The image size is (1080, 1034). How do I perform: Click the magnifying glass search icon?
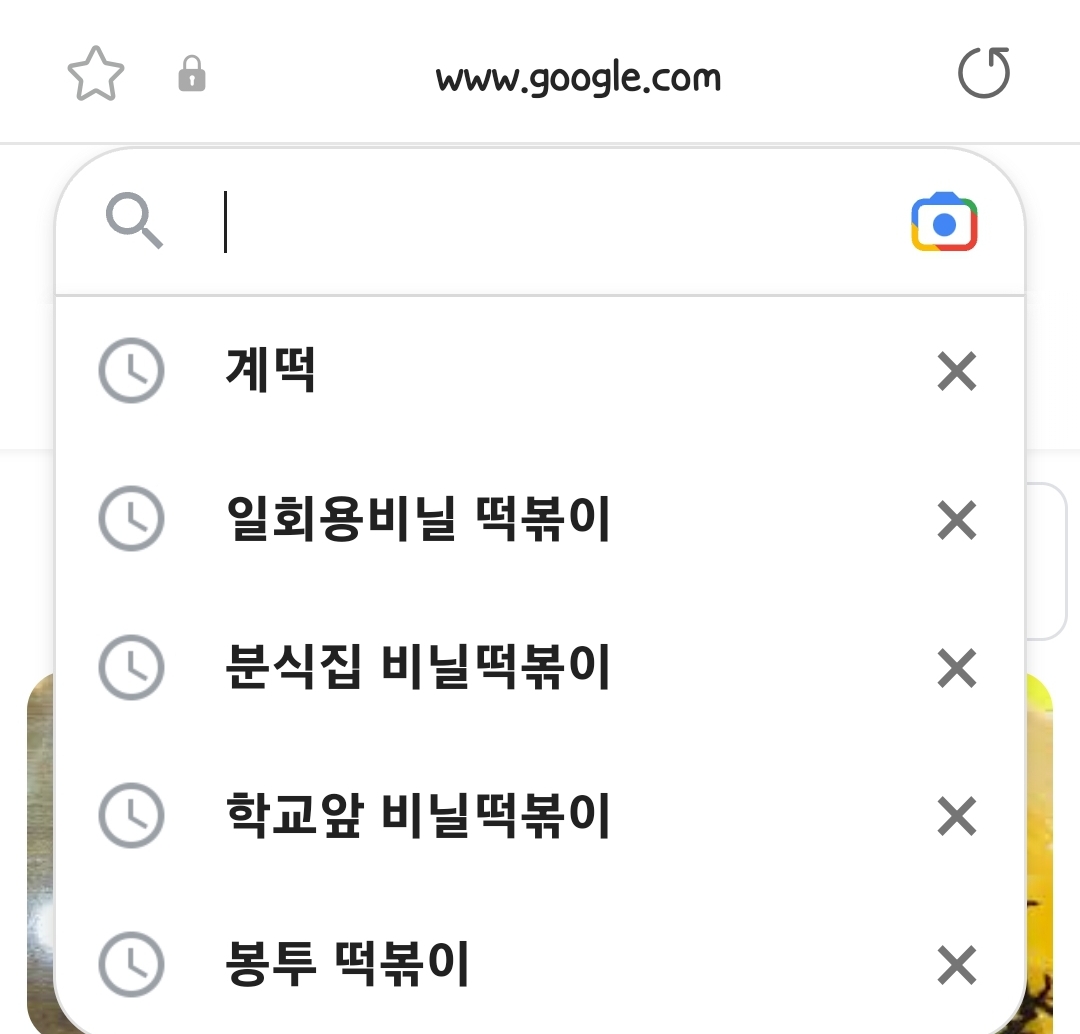click(x=134, y=222)
